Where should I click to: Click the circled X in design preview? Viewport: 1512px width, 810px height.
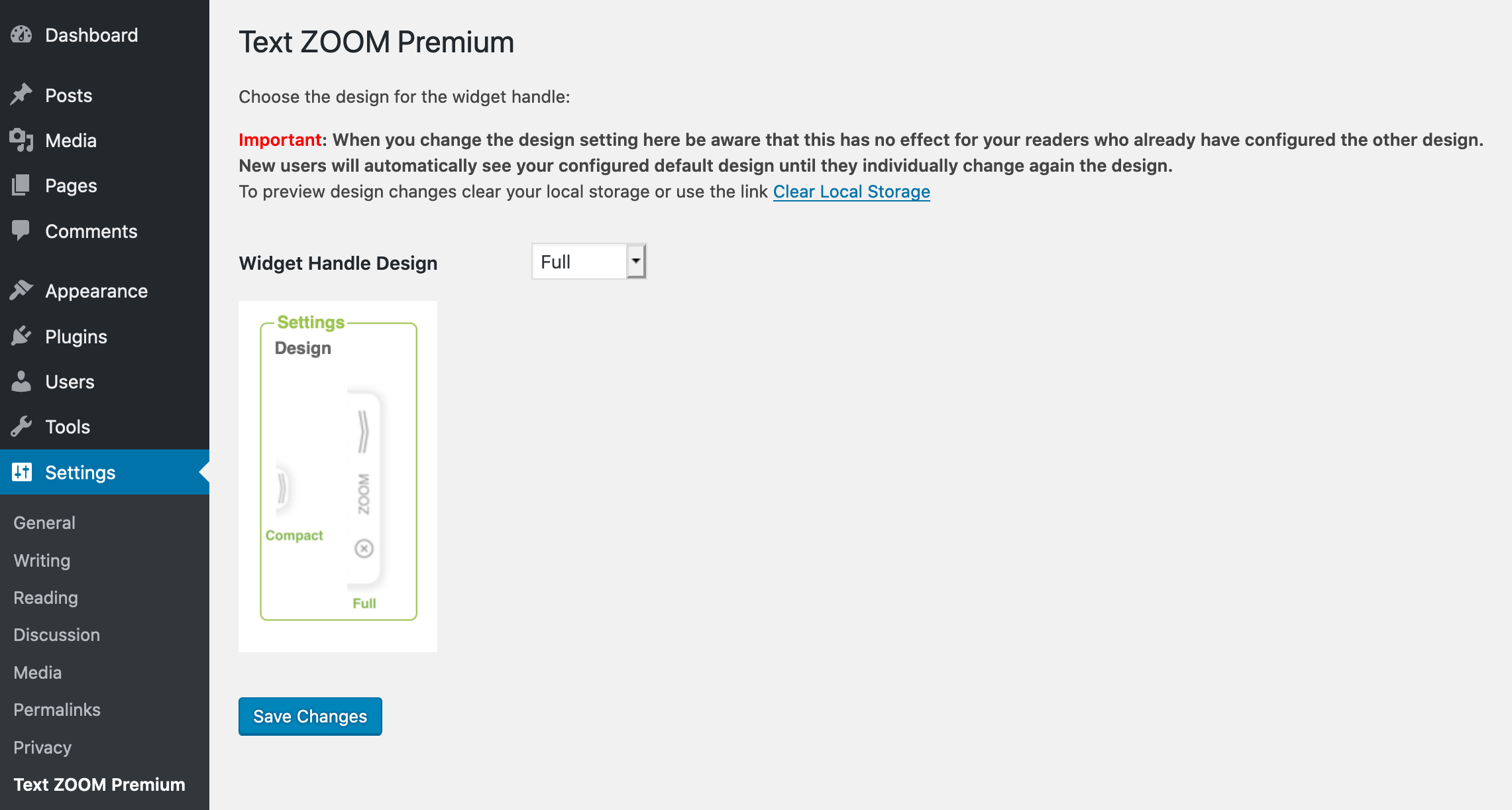tap(364, 548)
